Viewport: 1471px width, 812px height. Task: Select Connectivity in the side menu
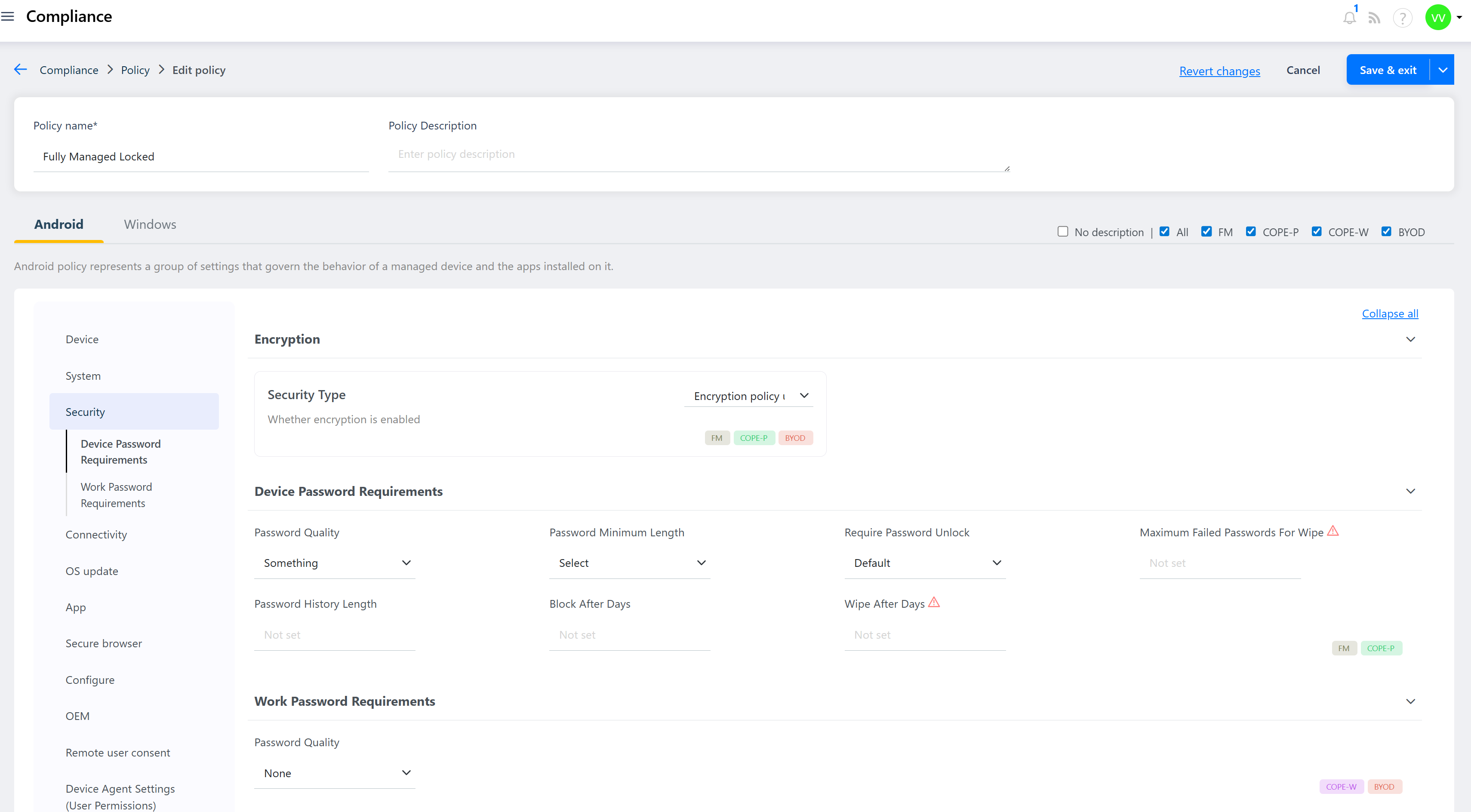click(x=96, y=535)
